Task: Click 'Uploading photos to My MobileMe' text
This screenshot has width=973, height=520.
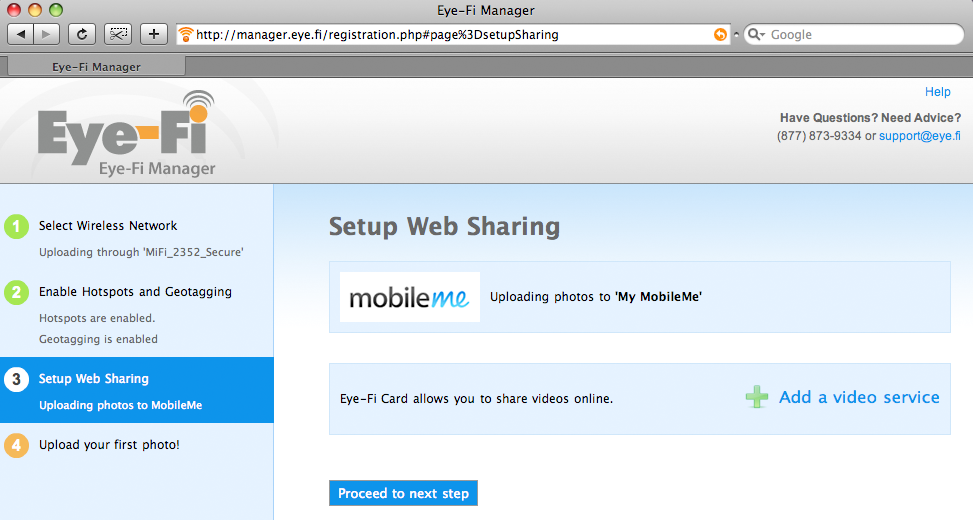Action: point(596,297)
